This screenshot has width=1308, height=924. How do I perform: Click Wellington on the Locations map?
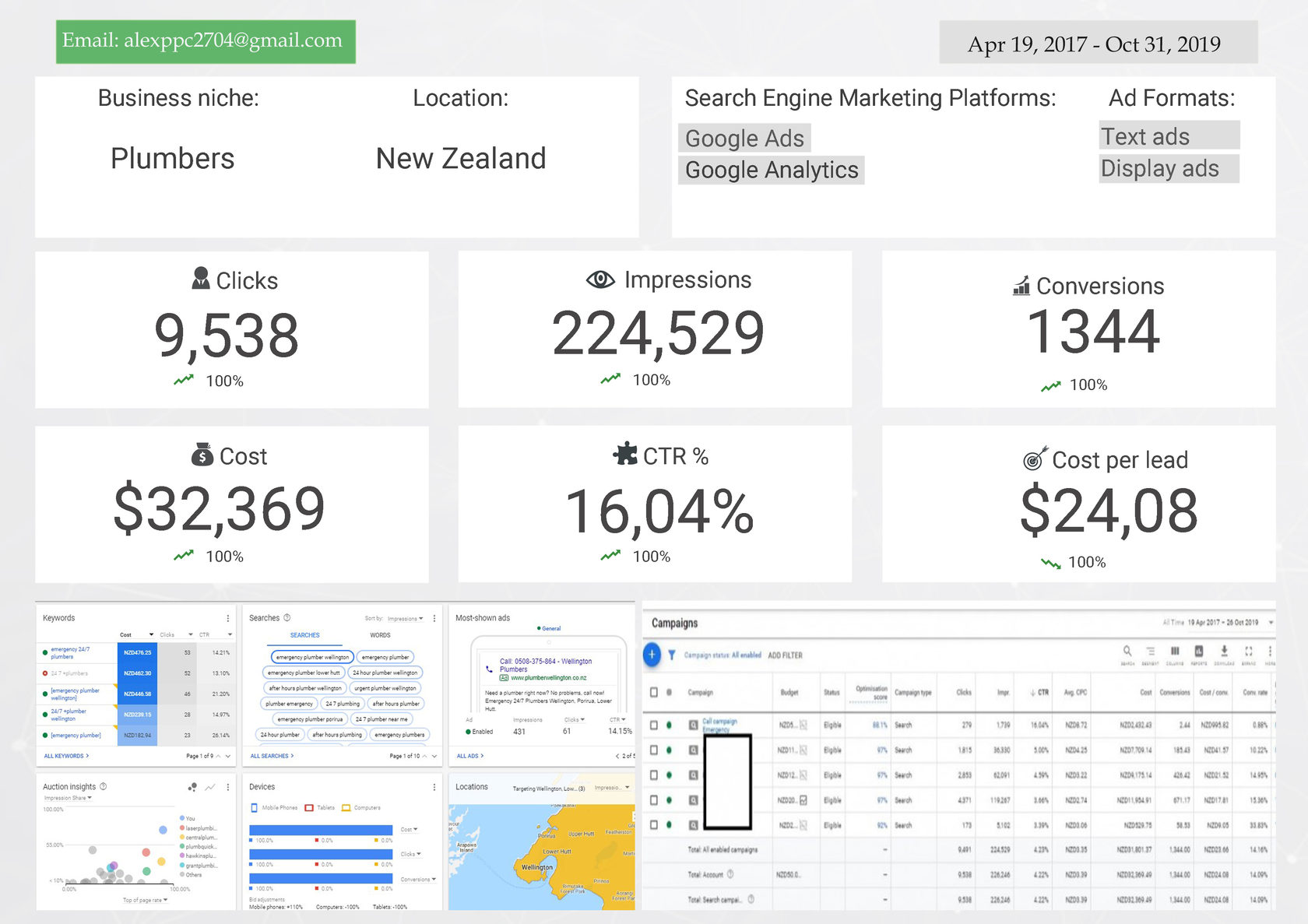click(537, 867)
